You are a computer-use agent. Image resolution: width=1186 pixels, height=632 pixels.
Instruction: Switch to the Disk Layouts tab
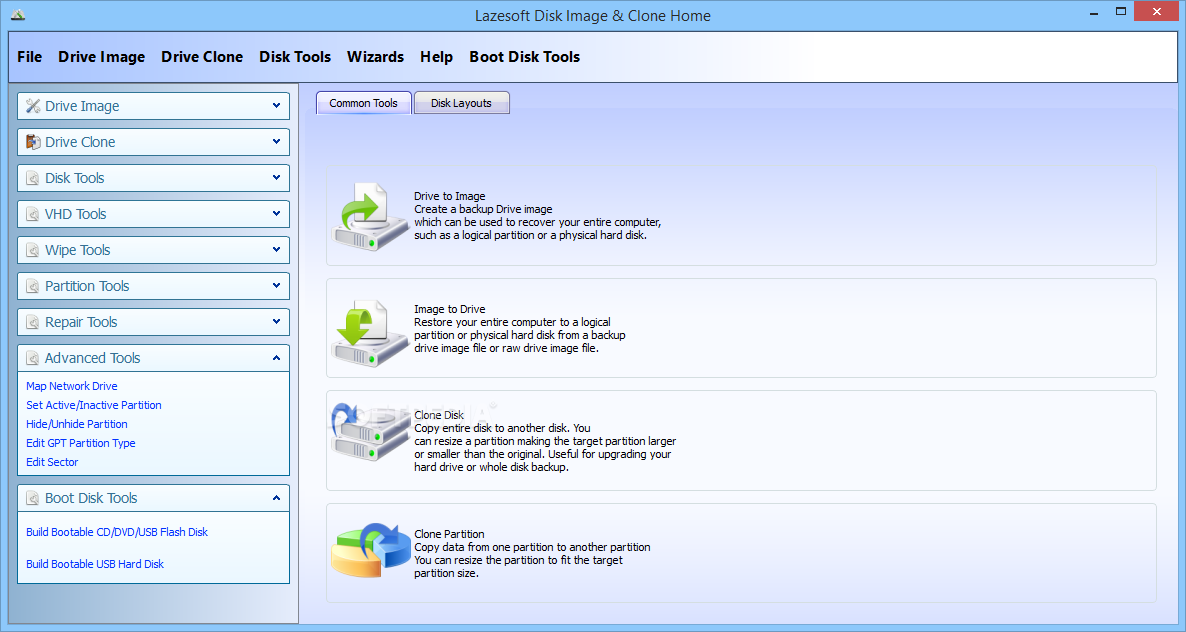pos(461,103)
